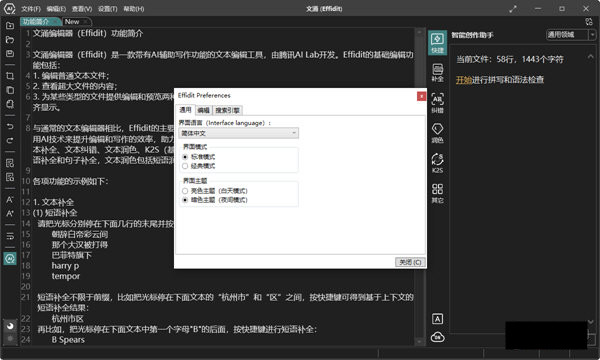Click the 关闭(C) button in Preferences
600x360 pixels.
tap(410, 262)
